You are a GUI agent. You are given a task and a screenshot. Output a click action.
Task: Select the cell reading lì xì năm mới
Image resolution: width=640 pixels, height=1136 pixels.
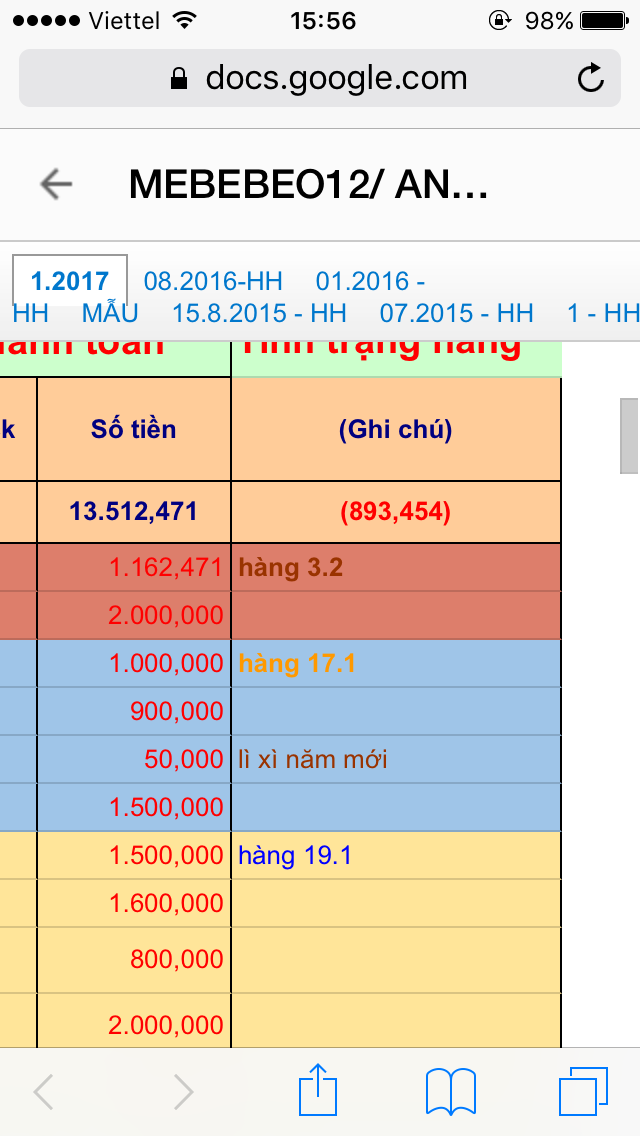(395, 760)
